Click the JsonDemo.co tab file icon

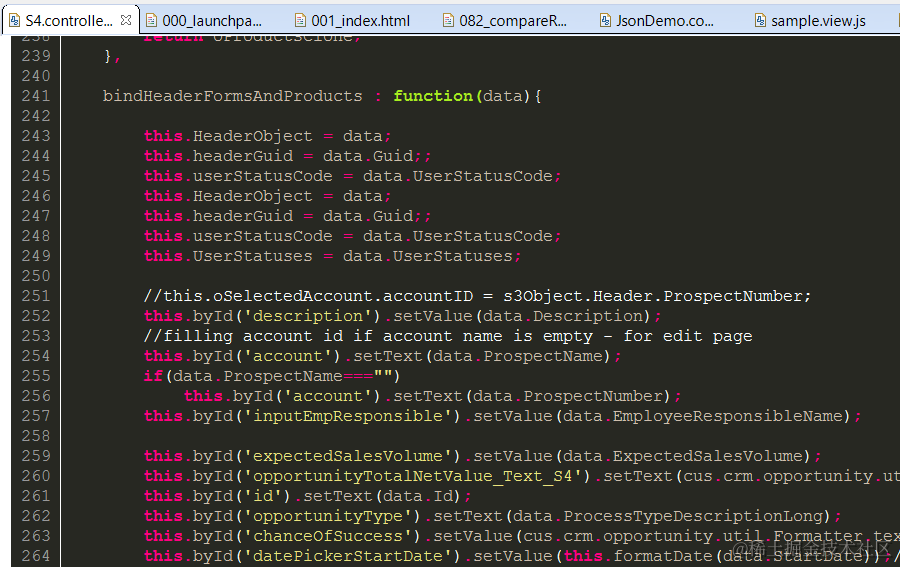click(x=606, y=21)
